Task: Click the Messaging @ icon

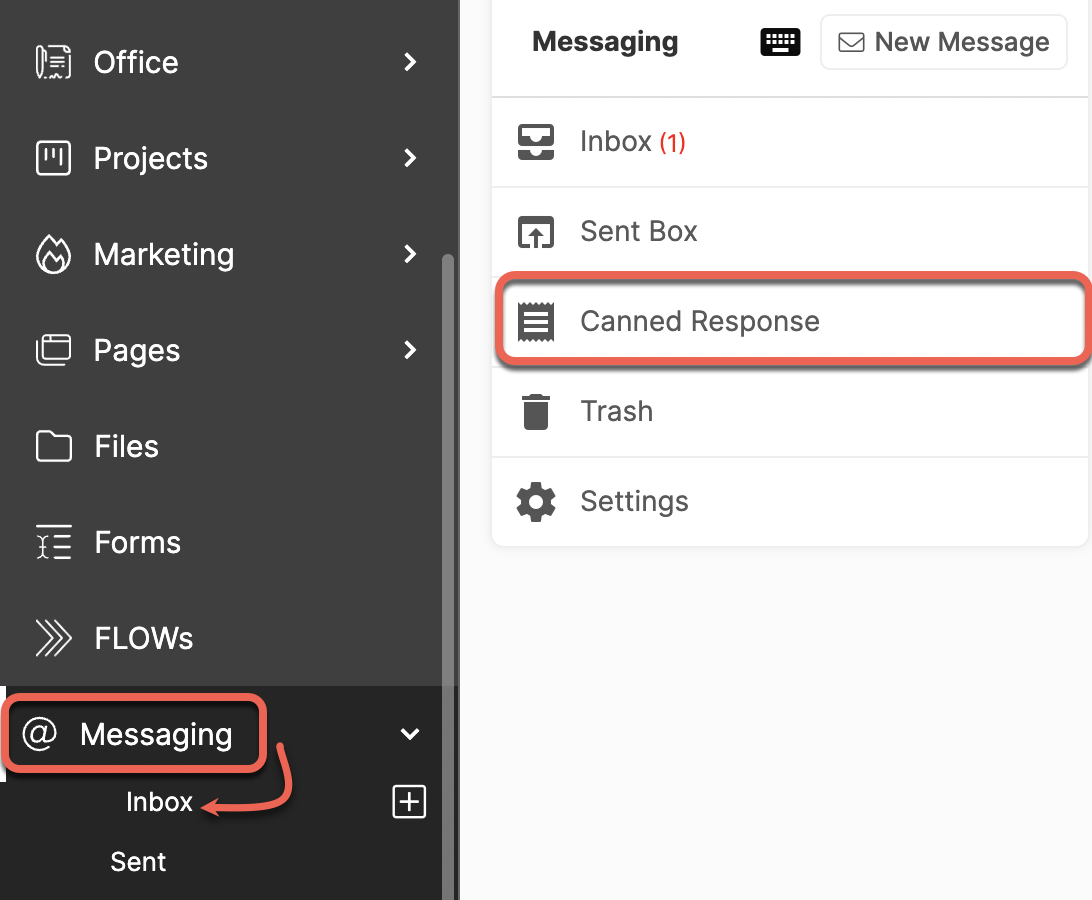Action: pos(40,734)
